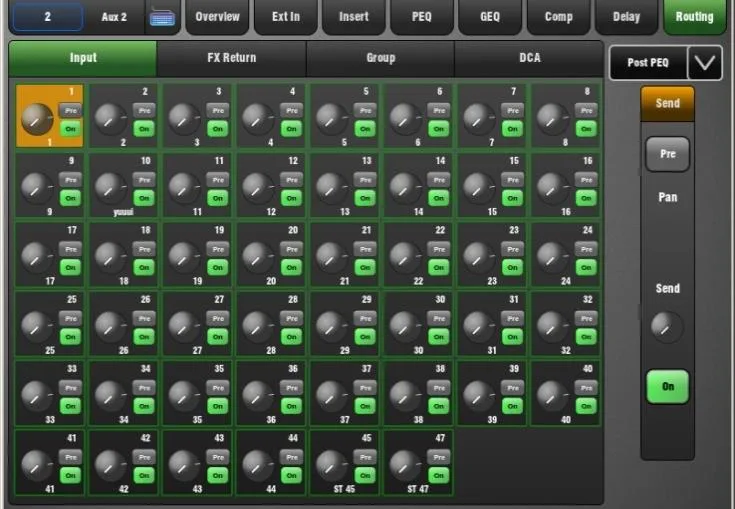This screenshot has width=735, height=509.
Task: Disable the On button for channel 8
Action: 586,129
